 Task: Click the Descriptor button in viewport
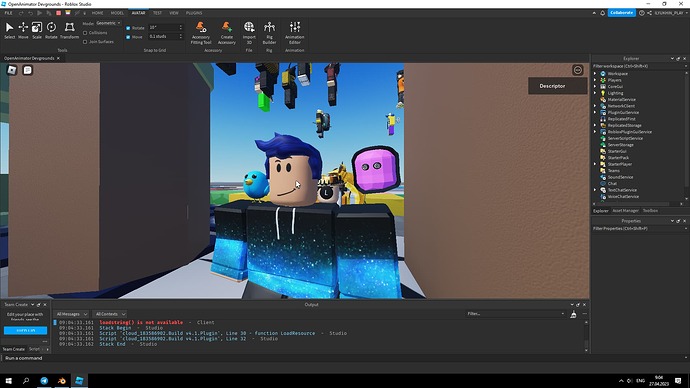[x=558, y=86]
